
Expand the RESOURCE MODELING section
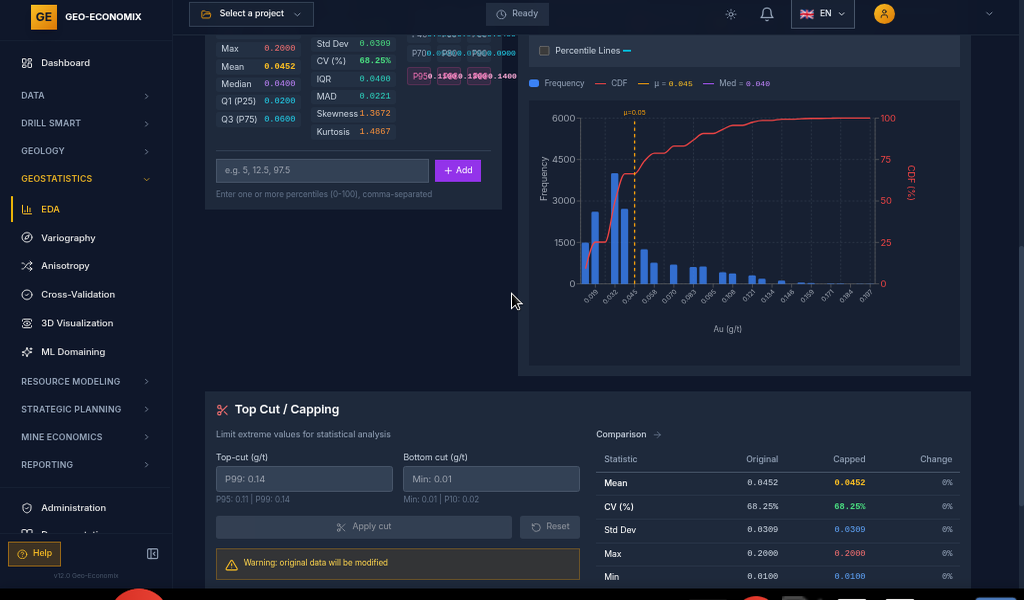[85, 381]
